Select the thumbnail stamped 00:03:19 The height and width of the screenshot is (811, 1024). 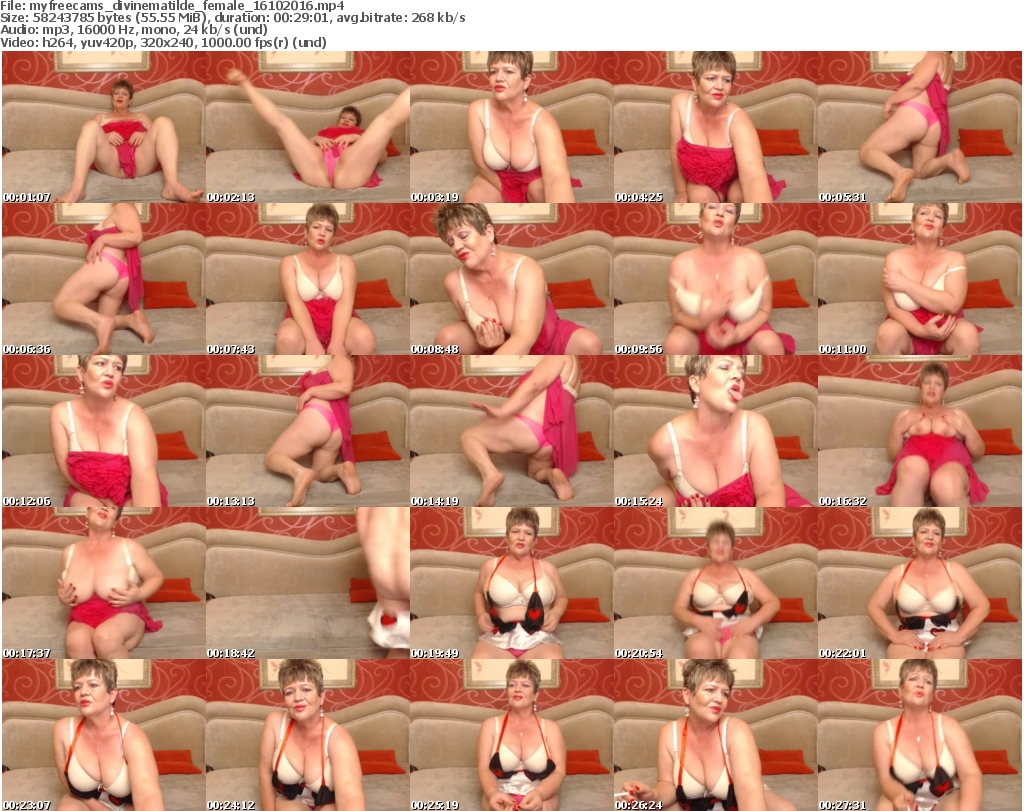(x=511, y=127)
